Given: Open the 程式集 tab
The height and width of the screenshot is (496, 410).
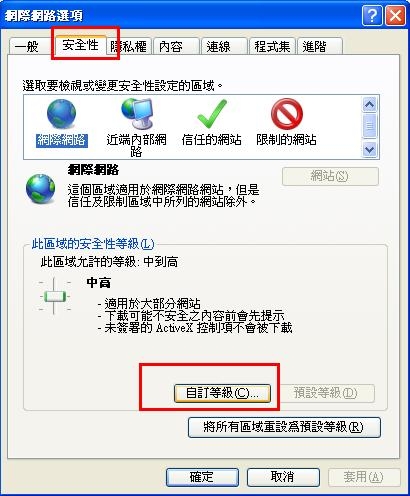Looking at the screenshot, I should (272, 46).
